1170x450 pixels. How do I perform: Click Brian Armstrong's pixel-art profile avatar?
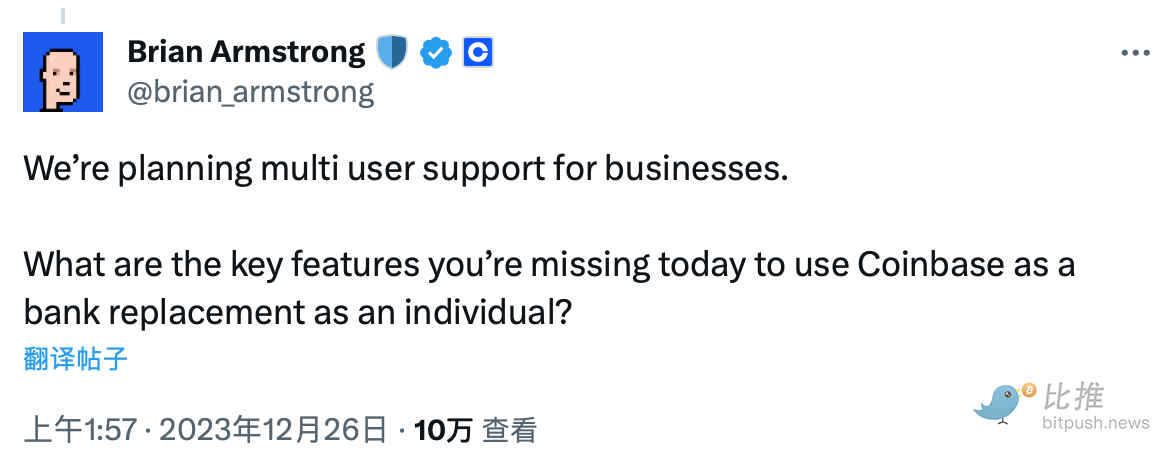coord(63,71)
